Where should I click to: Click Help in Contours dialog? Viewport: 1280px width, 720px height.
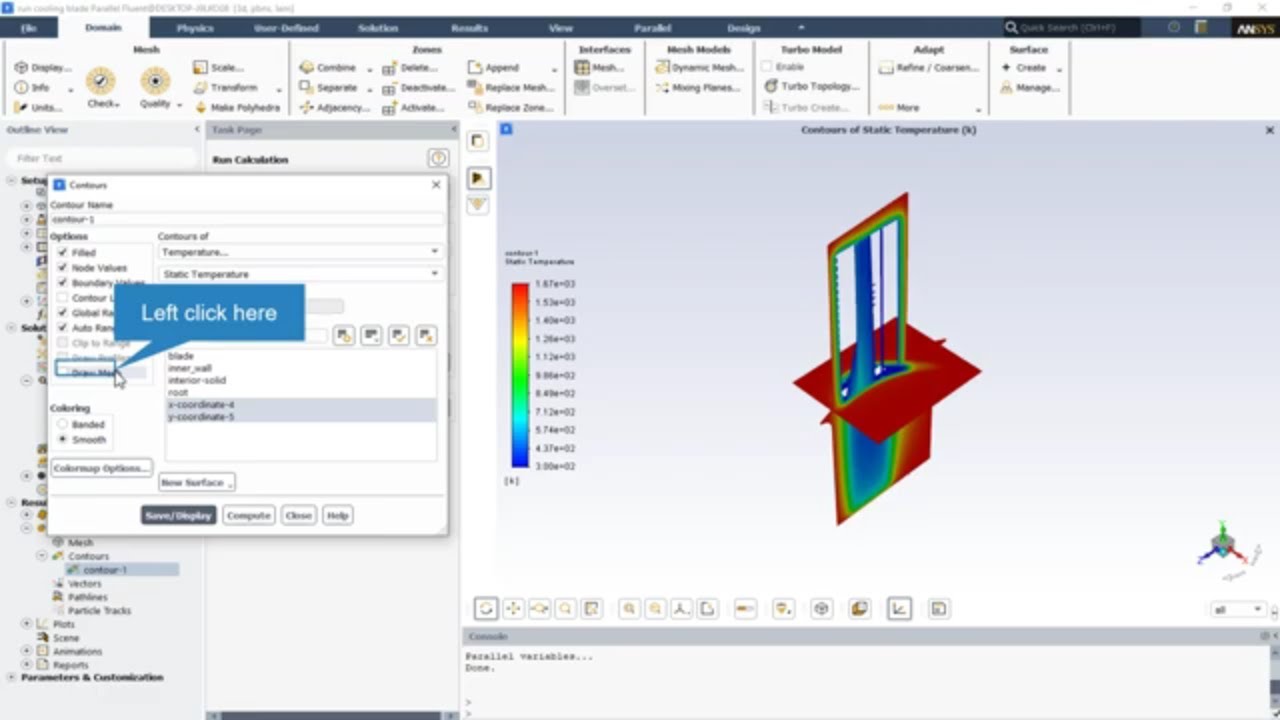tap(337, 515)
